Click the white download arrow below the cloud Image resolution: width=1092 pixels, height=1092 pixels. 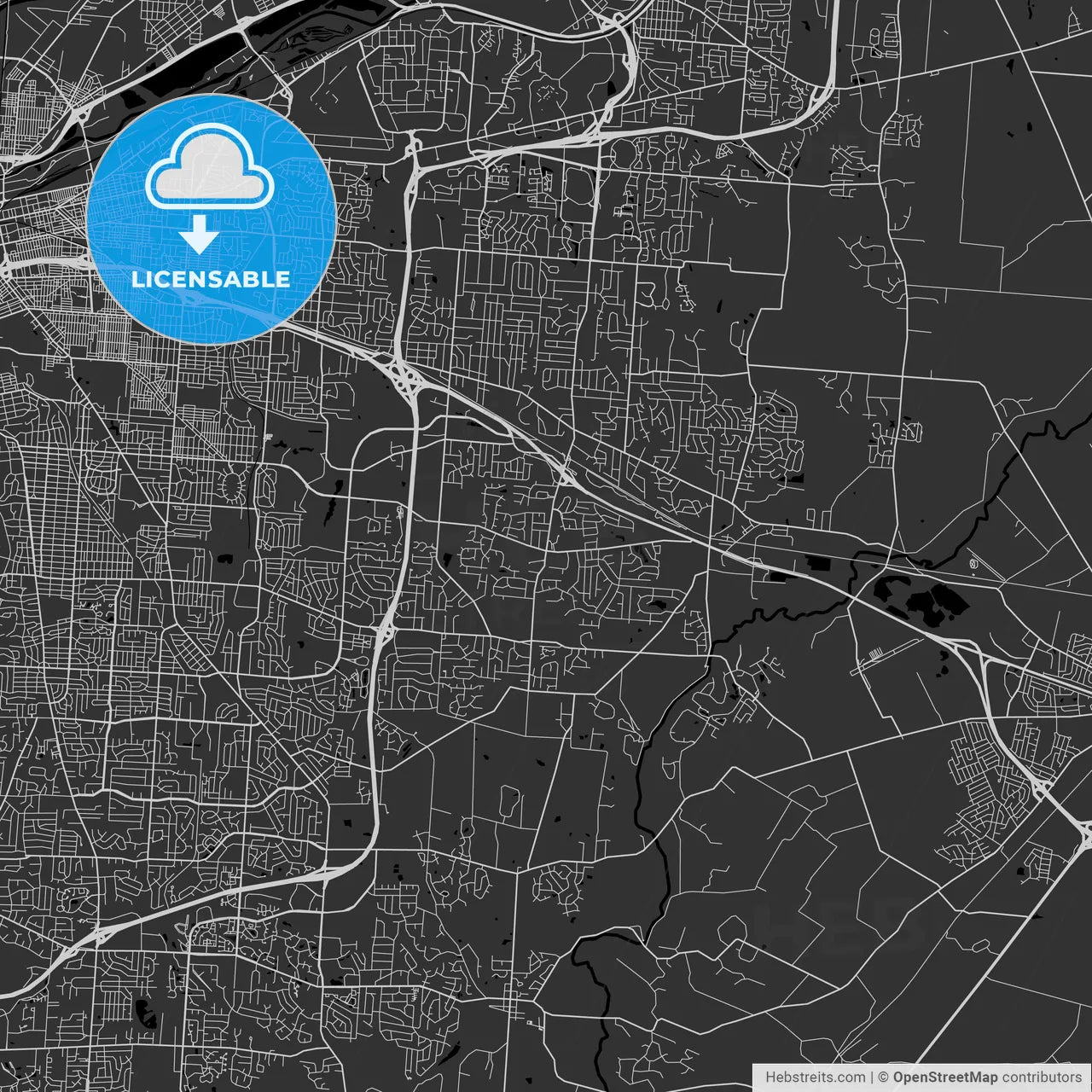200,235
